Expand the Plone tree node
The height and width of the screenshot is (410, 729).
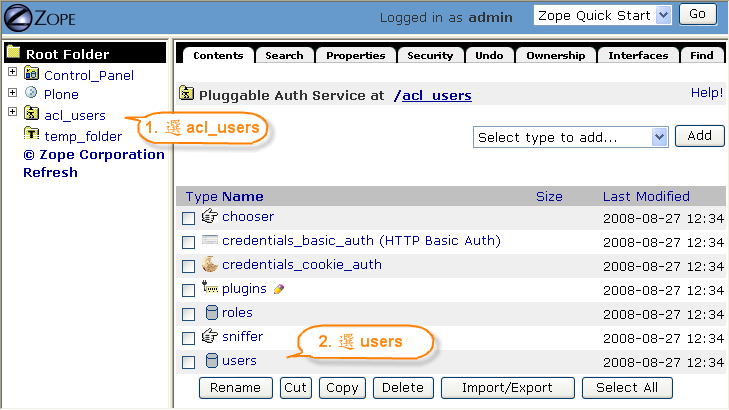[13, 92]
